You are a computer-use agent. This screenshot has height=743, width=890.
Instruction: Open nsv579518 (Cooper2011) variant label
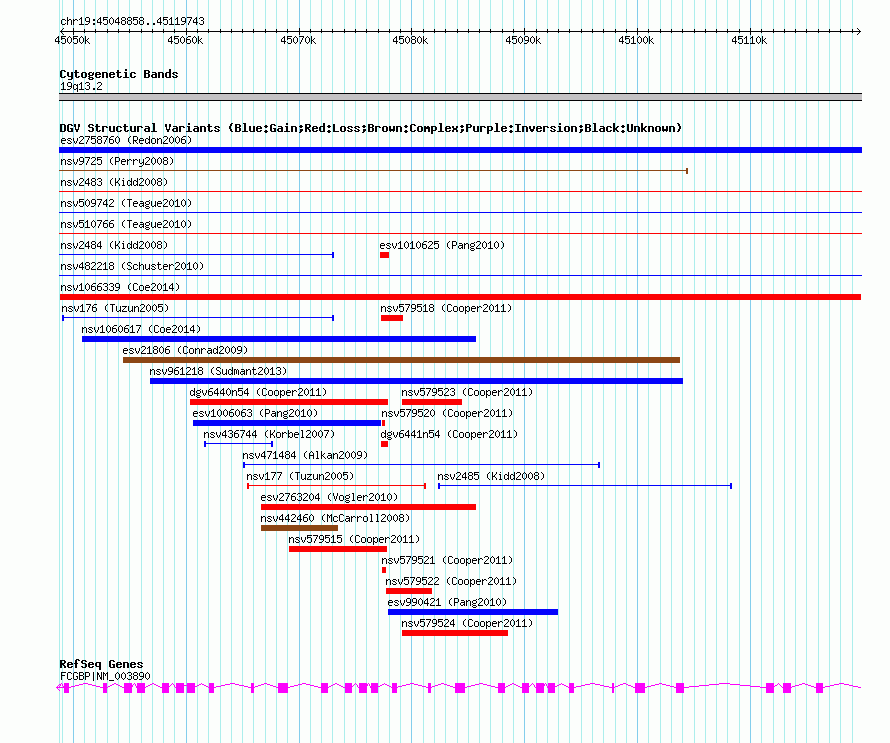[446, 308]
